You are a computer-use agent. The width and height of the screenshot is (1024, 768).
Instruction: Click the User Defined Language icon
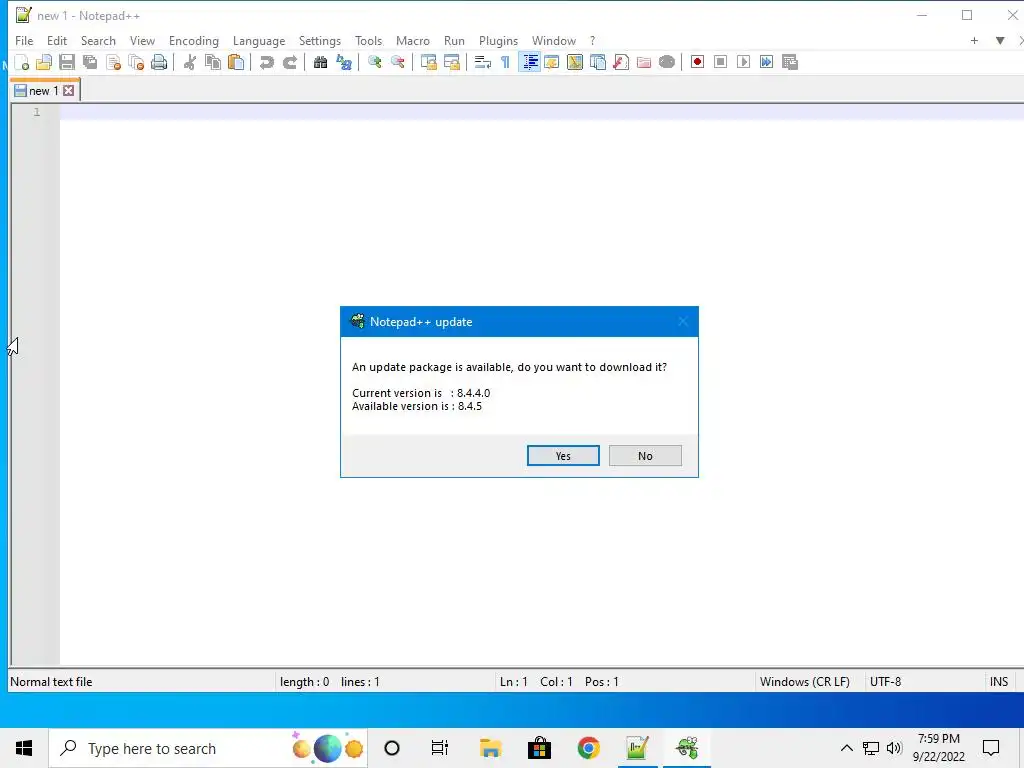[552, 62]
